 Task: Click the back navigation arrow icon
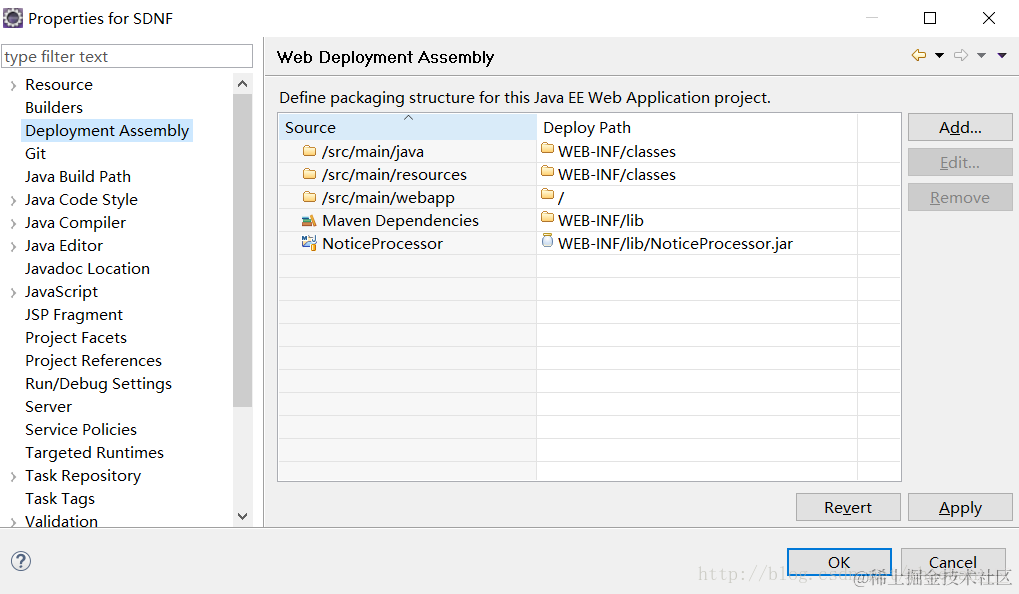[x=918, y=56]
